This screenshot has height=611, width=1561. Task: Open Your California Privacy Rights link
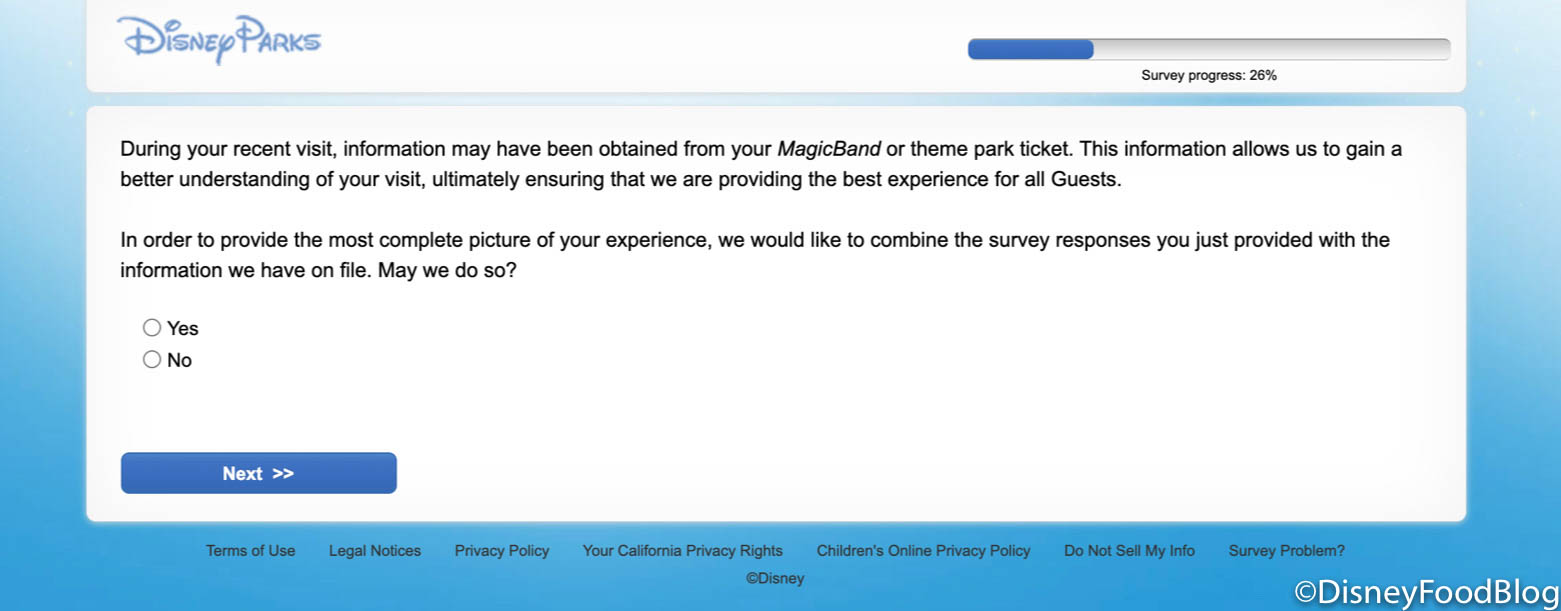[683, 551]
